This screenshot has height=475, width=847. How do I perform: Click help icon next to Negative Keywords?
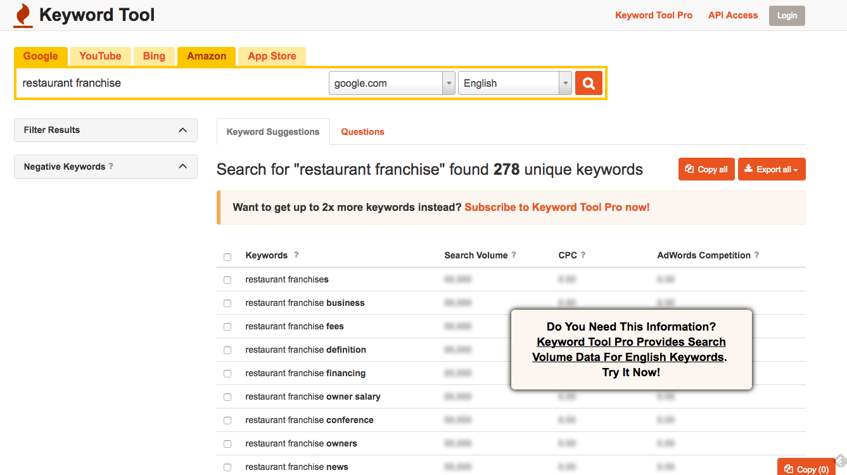[111, 167]
